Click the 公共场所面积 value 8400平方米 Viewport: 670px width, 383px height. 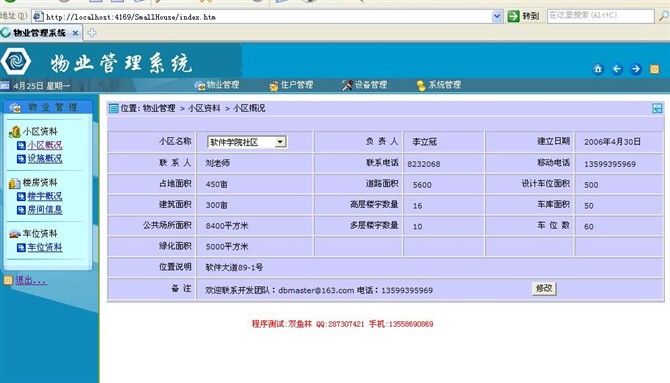click(226, 226)
